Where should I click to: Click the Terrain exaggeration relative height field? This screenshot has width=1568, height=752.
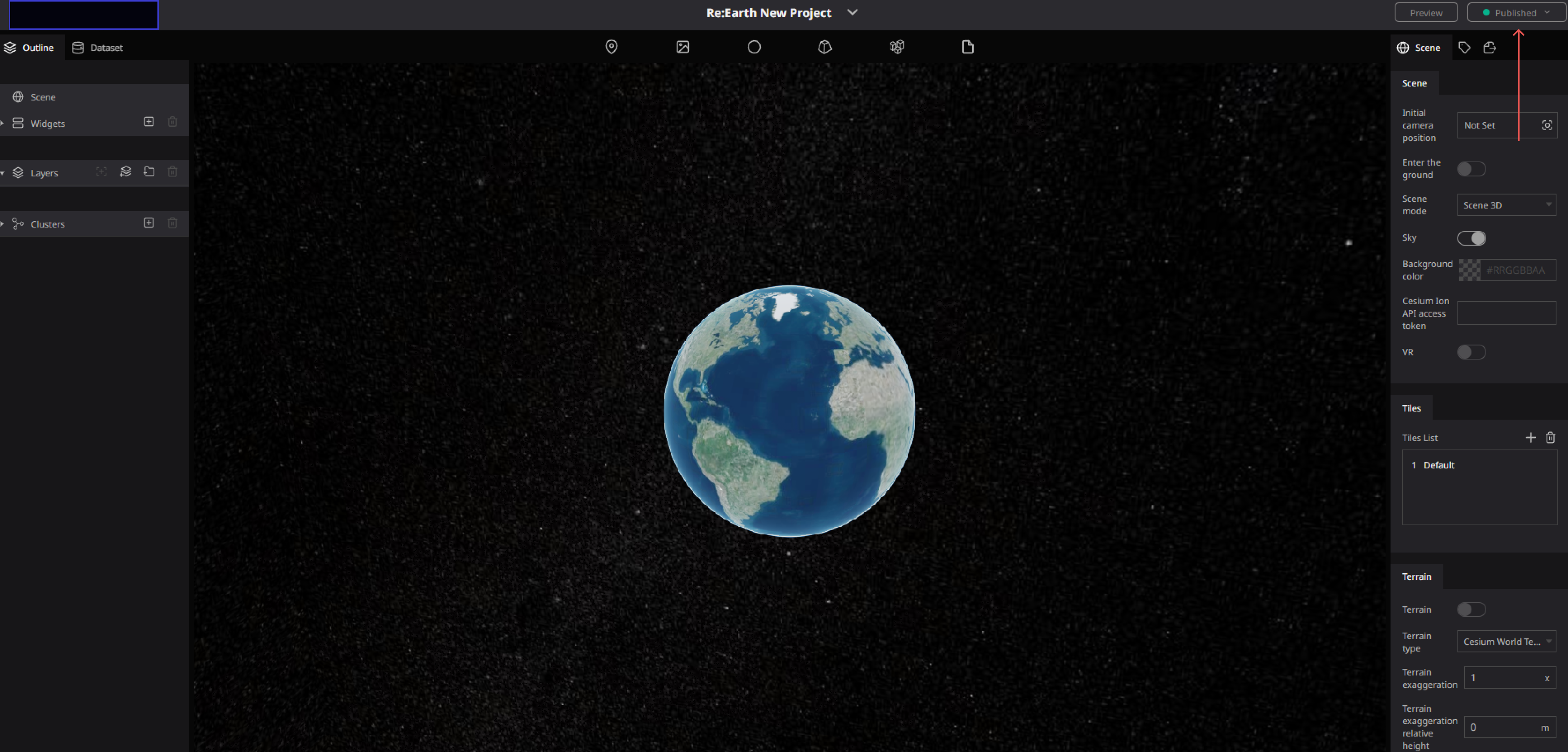(x=1510, y=727)
